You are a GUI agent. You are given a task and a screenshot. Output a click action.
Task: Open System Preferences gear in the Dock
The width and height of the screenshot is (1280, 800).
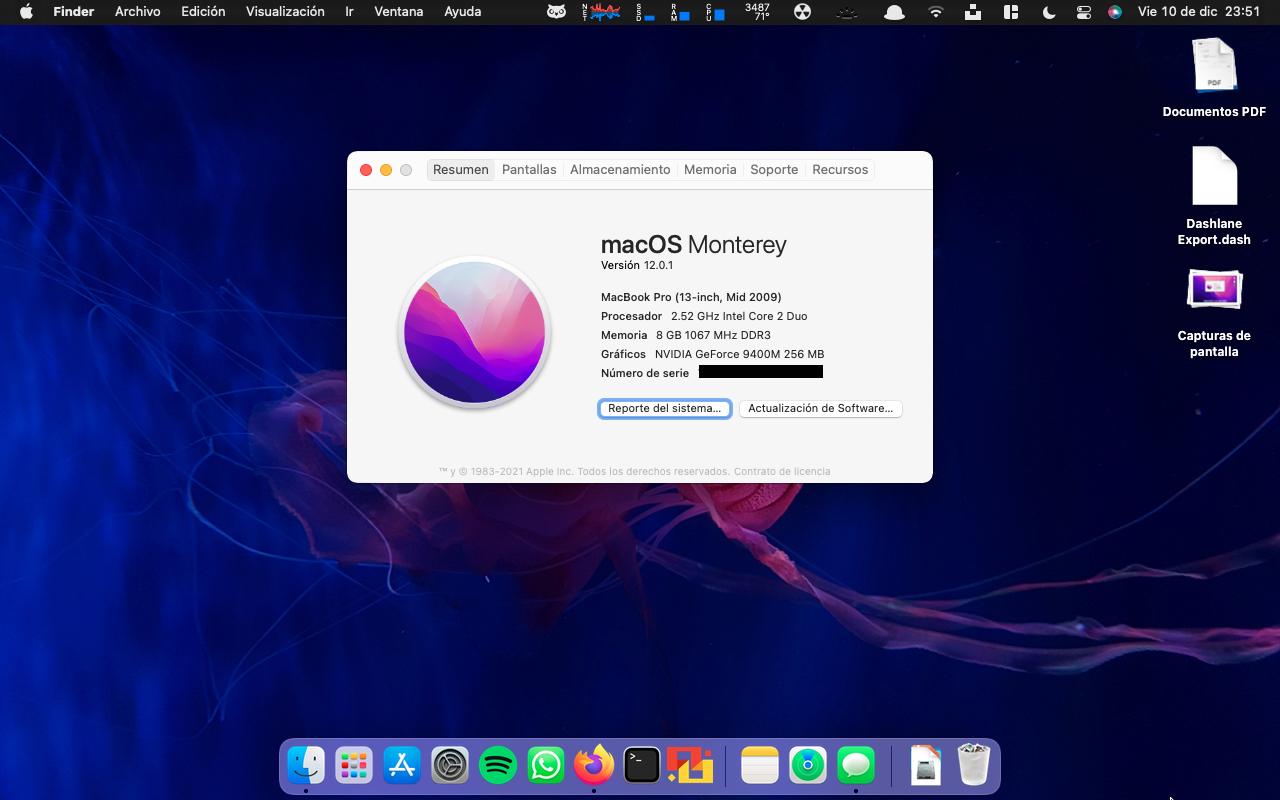450,766
